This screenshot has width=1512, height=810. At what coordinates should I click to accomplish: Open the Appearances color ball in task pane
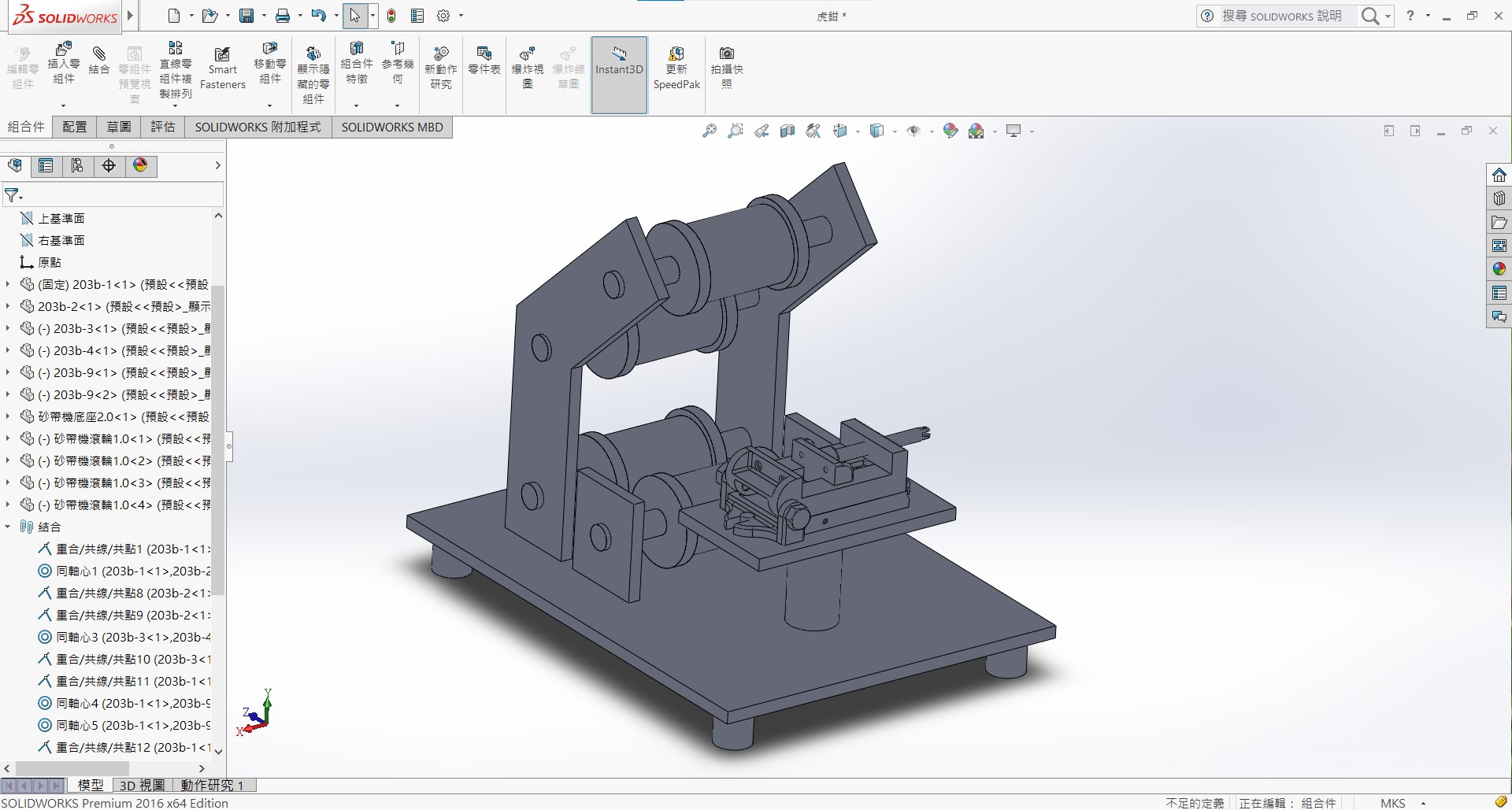point(1499,269)
